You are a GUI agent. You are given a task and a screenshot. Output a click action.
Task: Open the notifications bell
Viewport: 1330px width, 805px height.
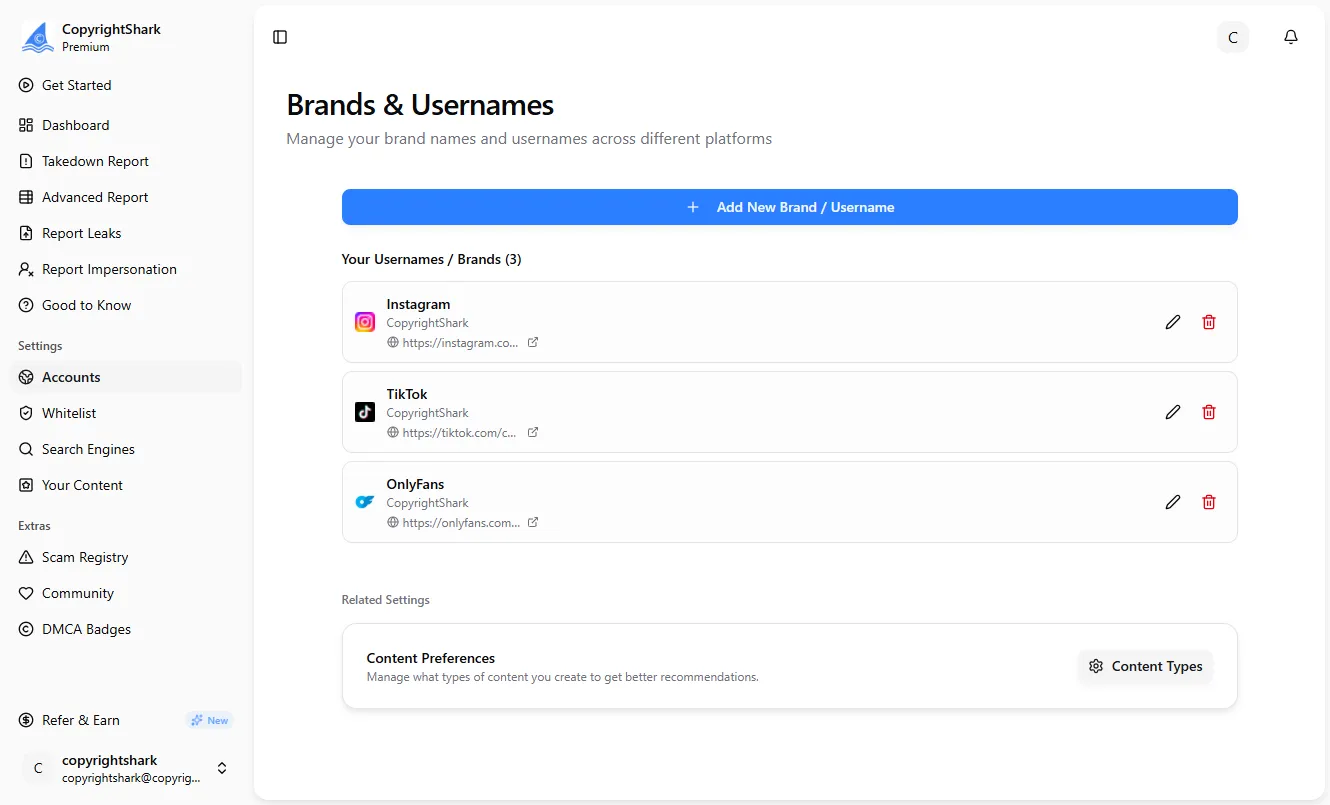[1291, 36]
